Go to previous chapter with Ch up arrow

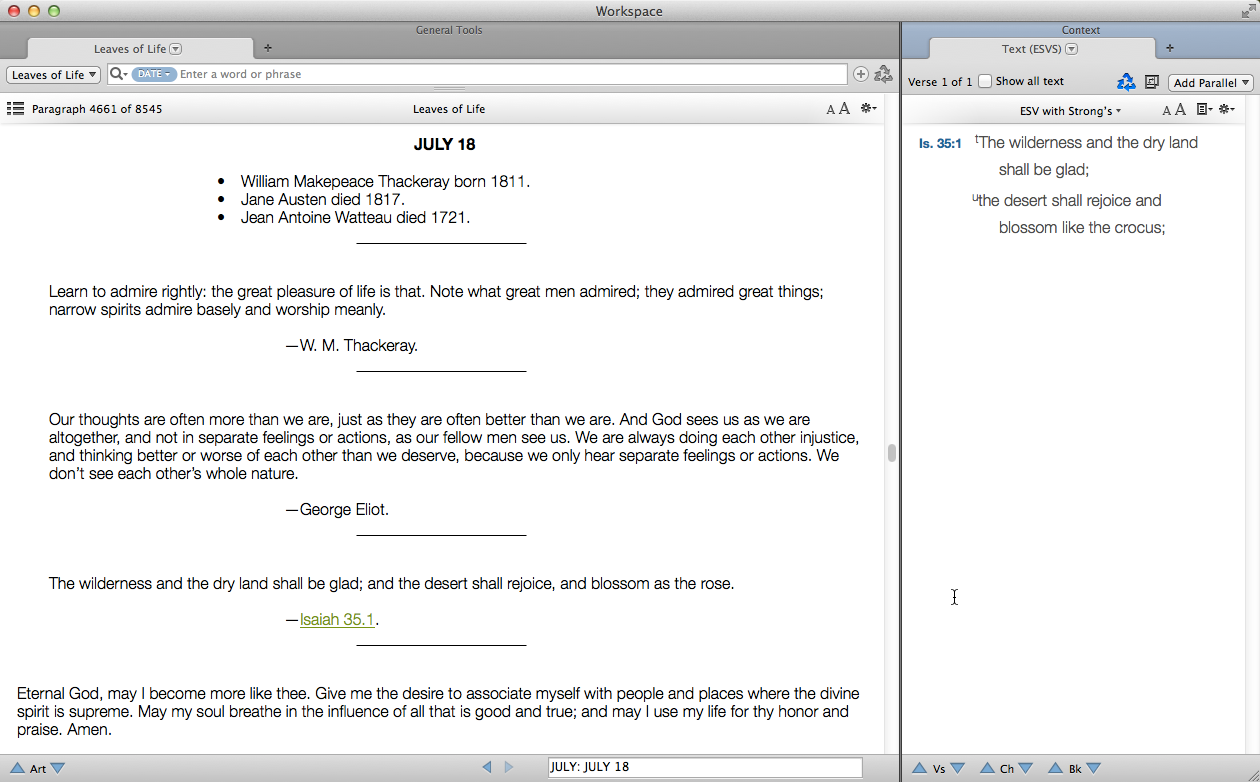(x=987, y=768)
